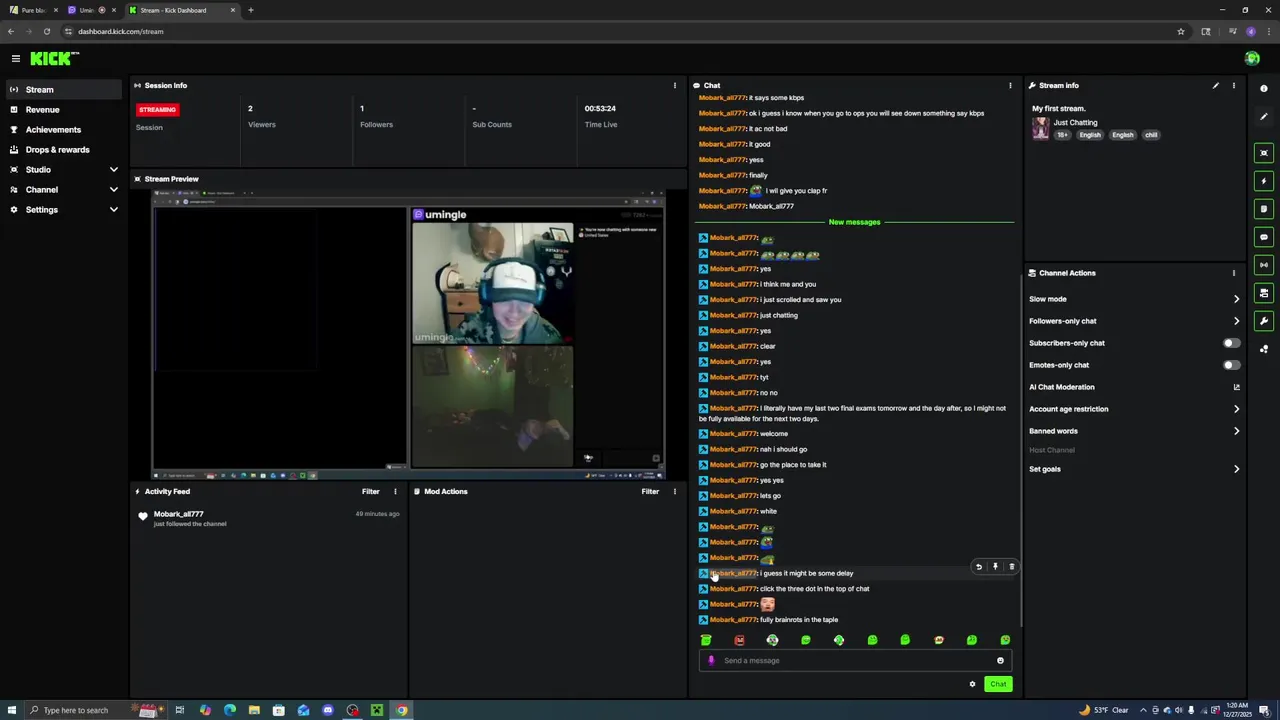Image resolution: width=1280 pixels, height=720 pixels.
Task: Open Followers-only chat options chevron
Action: click(1236, 321)
